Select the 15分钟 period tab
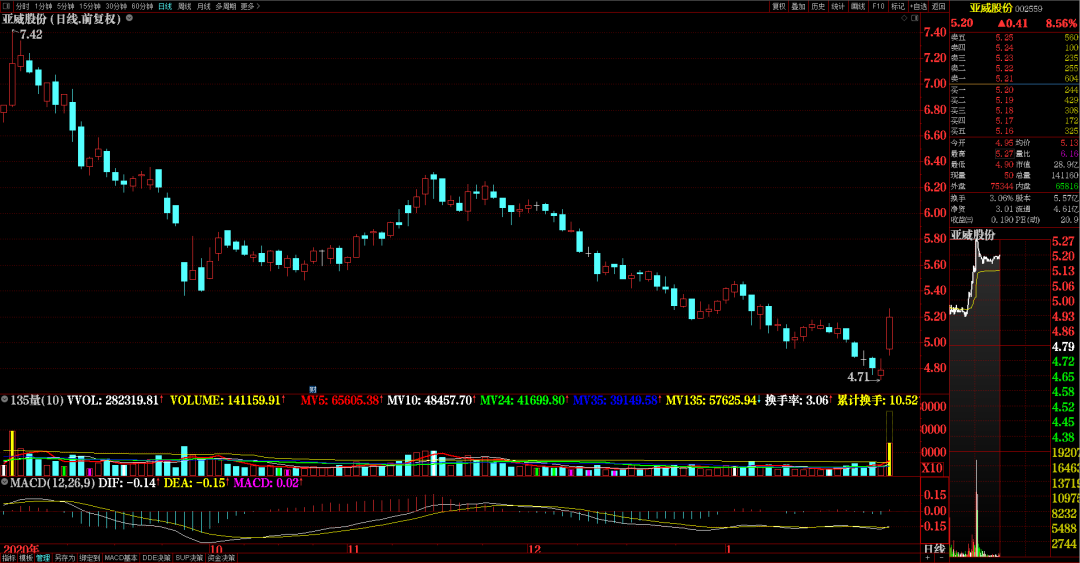This screenshot has height=563, width=1080. tap(90, 6)
